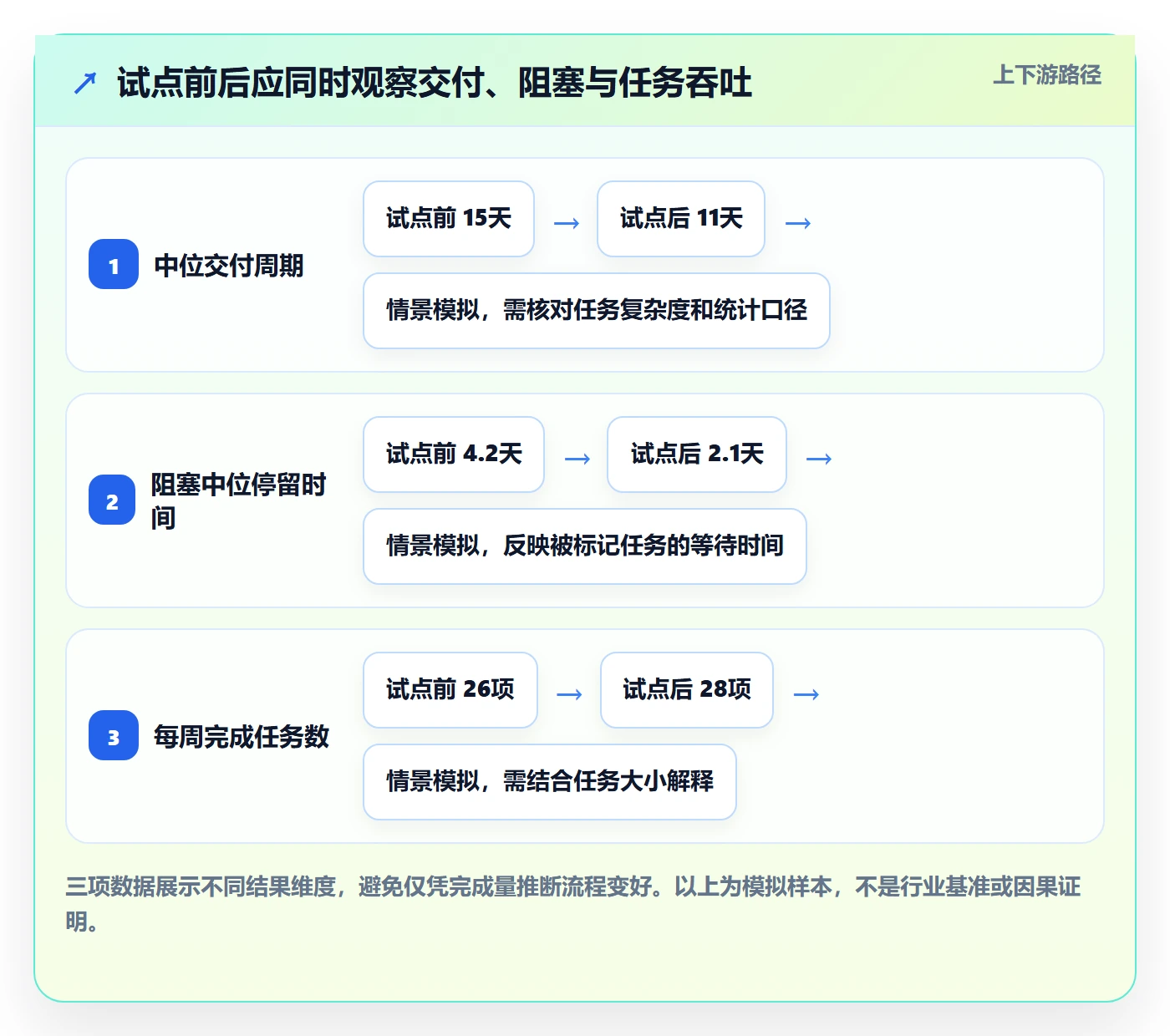Click the note 情景模拟，需结合任务大小解释

coord(550,782)
